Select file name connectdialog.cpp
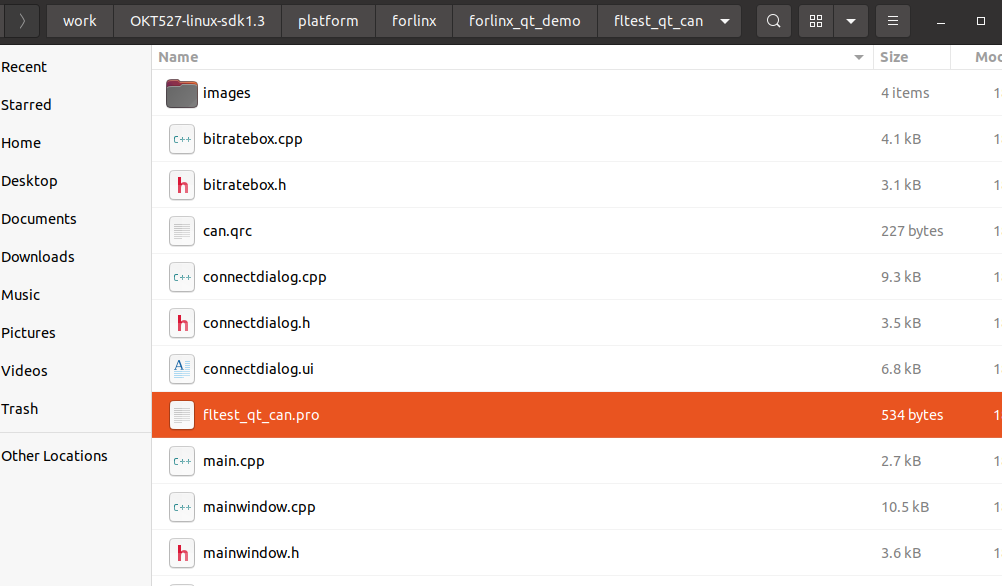The width and height of the screenshot is (1002, 586). [265, 277]
